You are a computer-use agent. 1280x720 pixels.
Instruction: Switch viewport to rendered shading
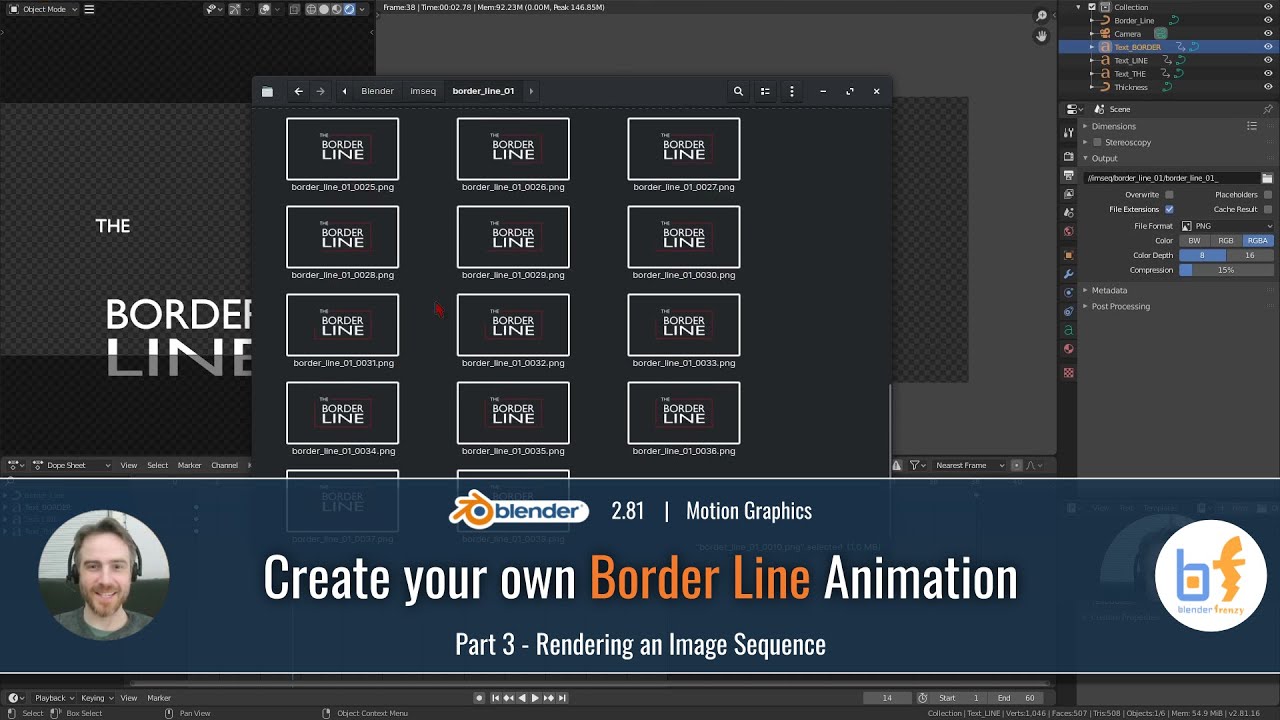coord(349,9)
